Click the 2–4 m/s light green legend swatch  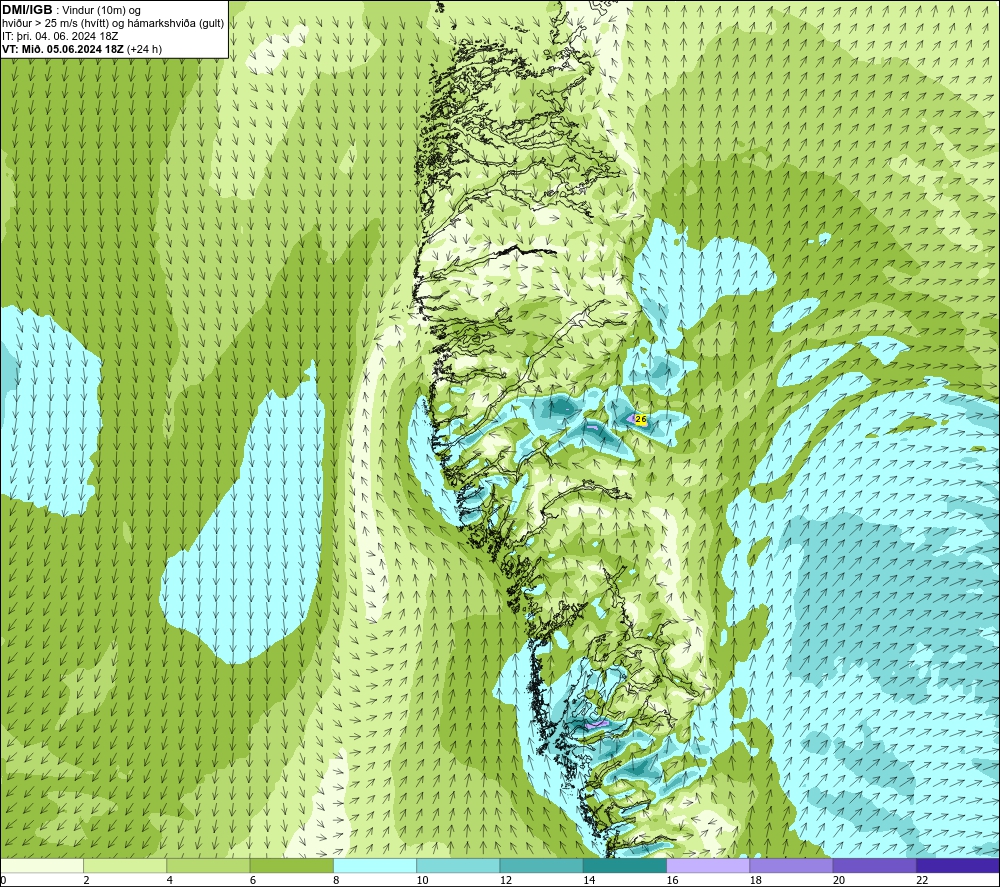(125, 865)
